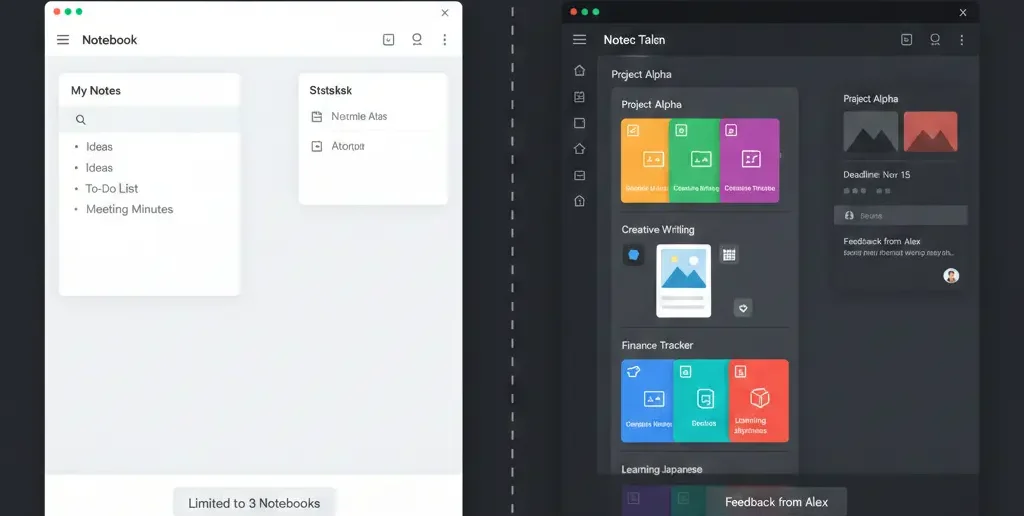Click the Limited to 3 Notebooks button
Image resolution: width=1024 pixels, height=516 pixels.
point(254,502)
